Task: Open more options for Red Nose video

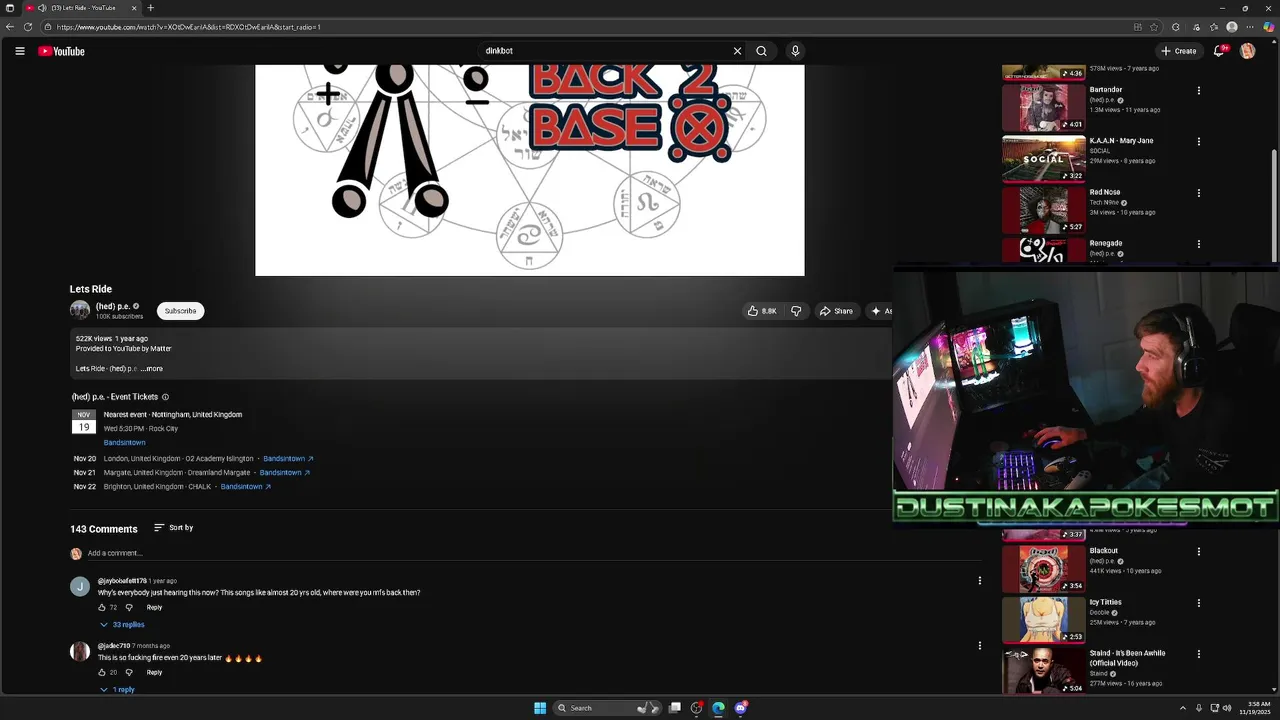Action: [1198, 193]
